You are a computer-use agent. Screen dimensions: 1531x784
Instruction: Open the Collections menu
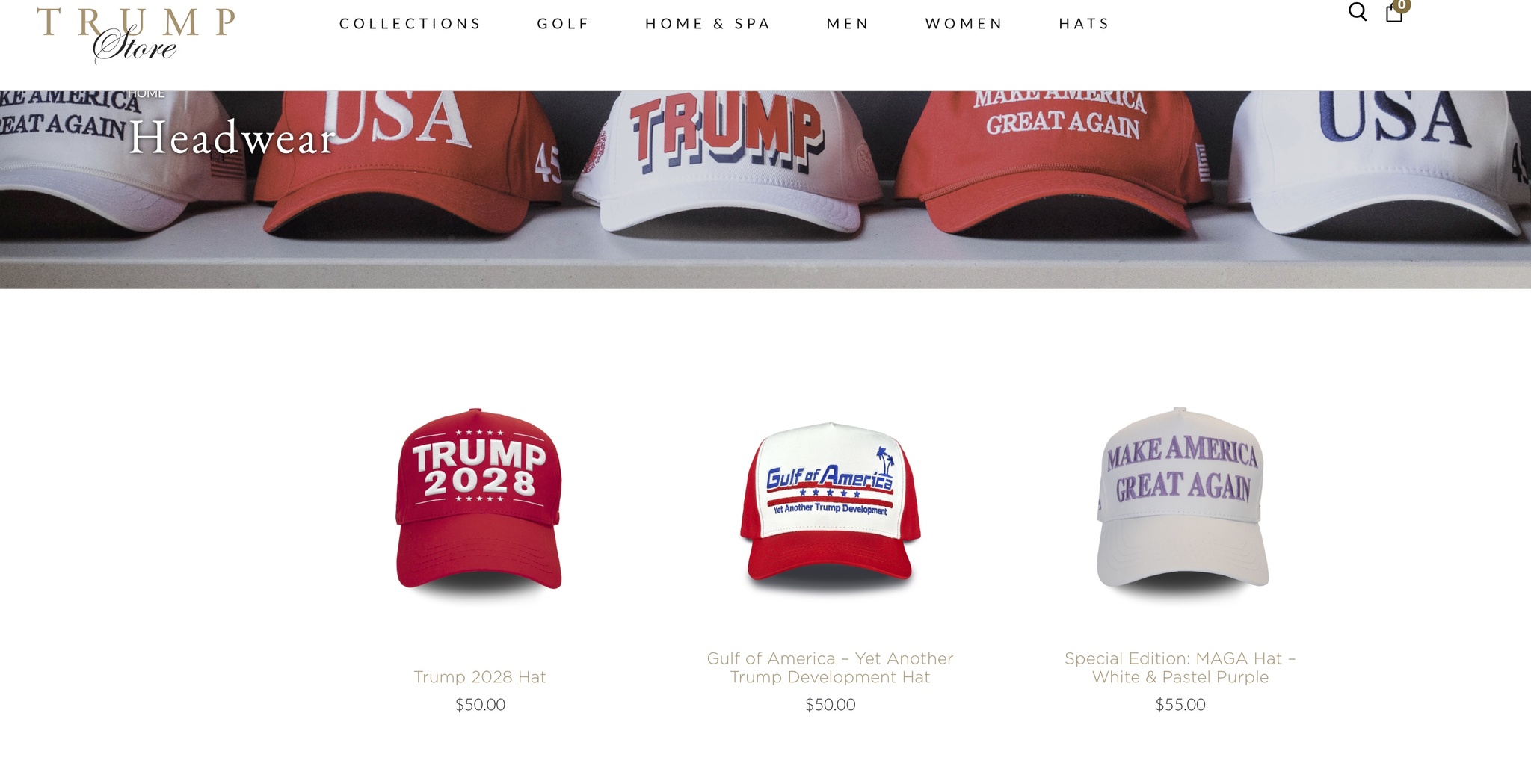410,24
